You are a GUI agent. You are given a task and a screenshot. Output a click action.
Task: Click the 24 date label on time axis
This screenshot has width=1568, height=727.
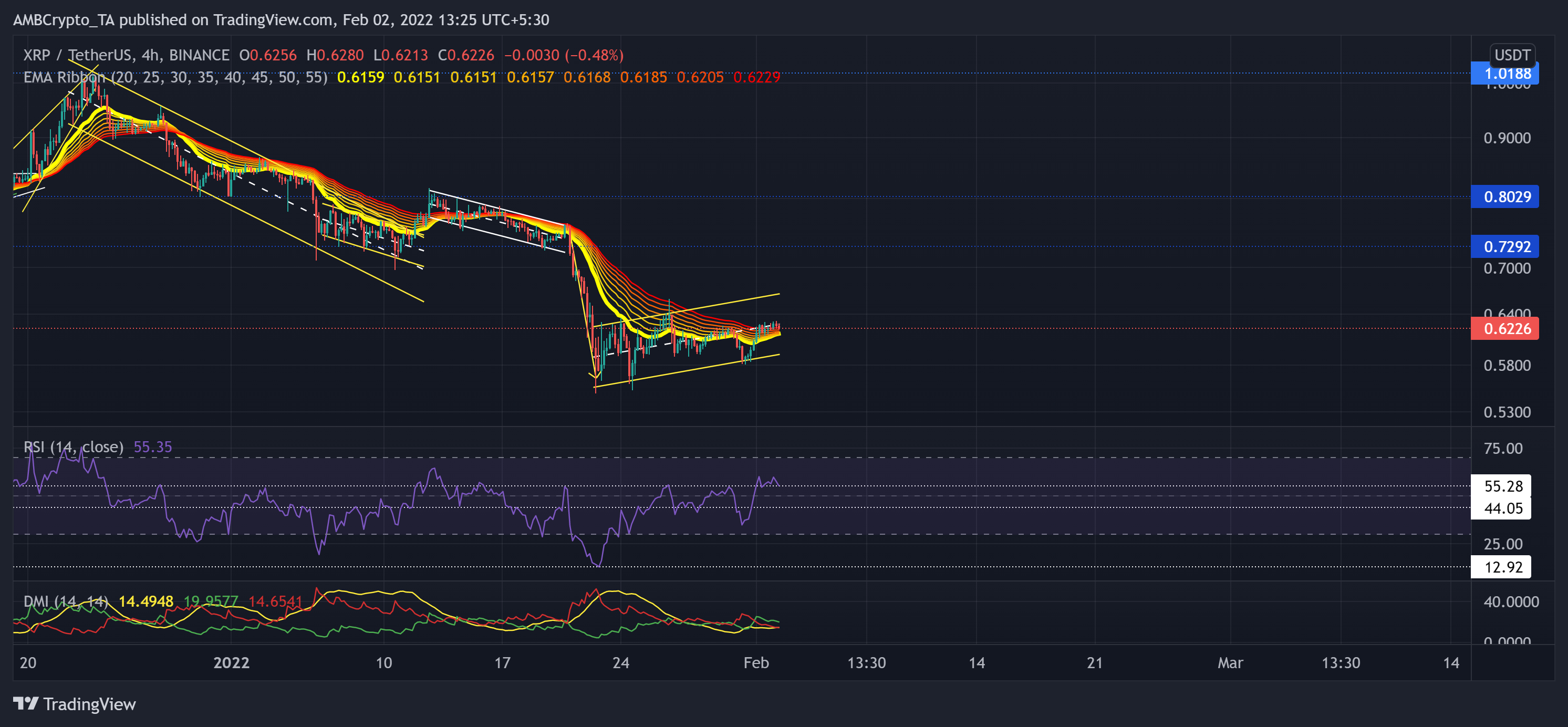pos(621,662)
